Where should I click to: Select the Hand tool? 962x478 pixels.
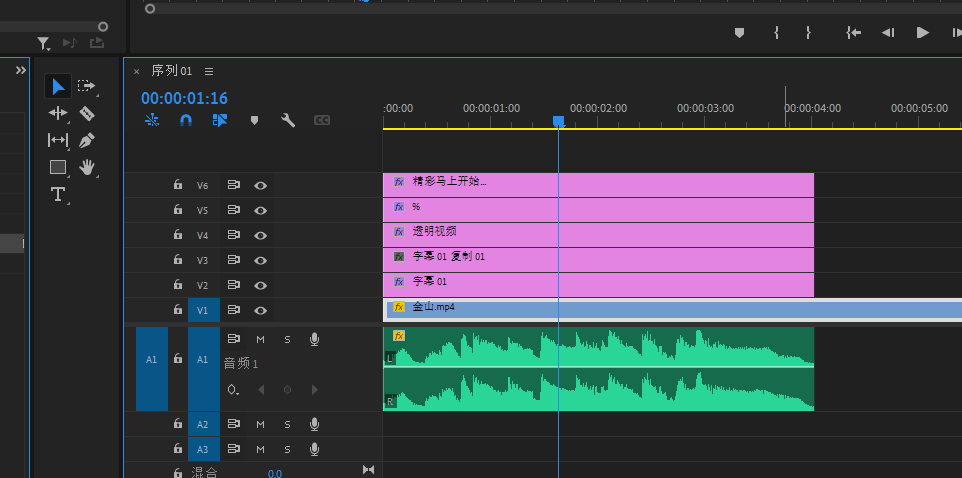pos(86,167)
